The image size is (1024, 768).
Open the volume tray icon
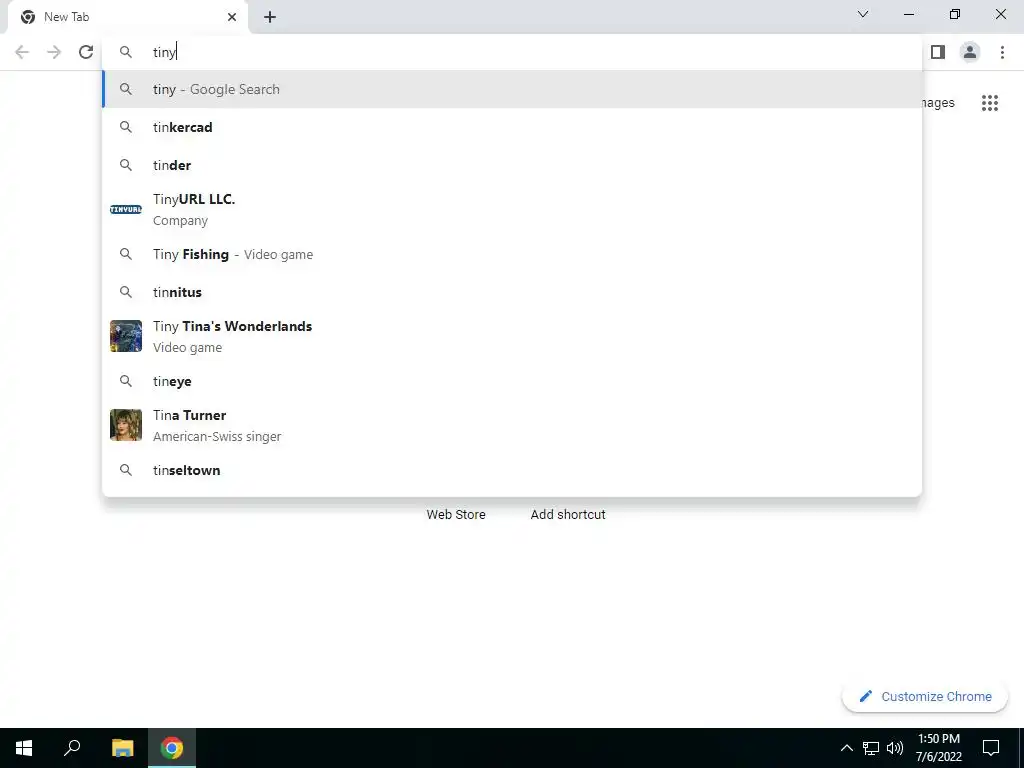point(895,748)
